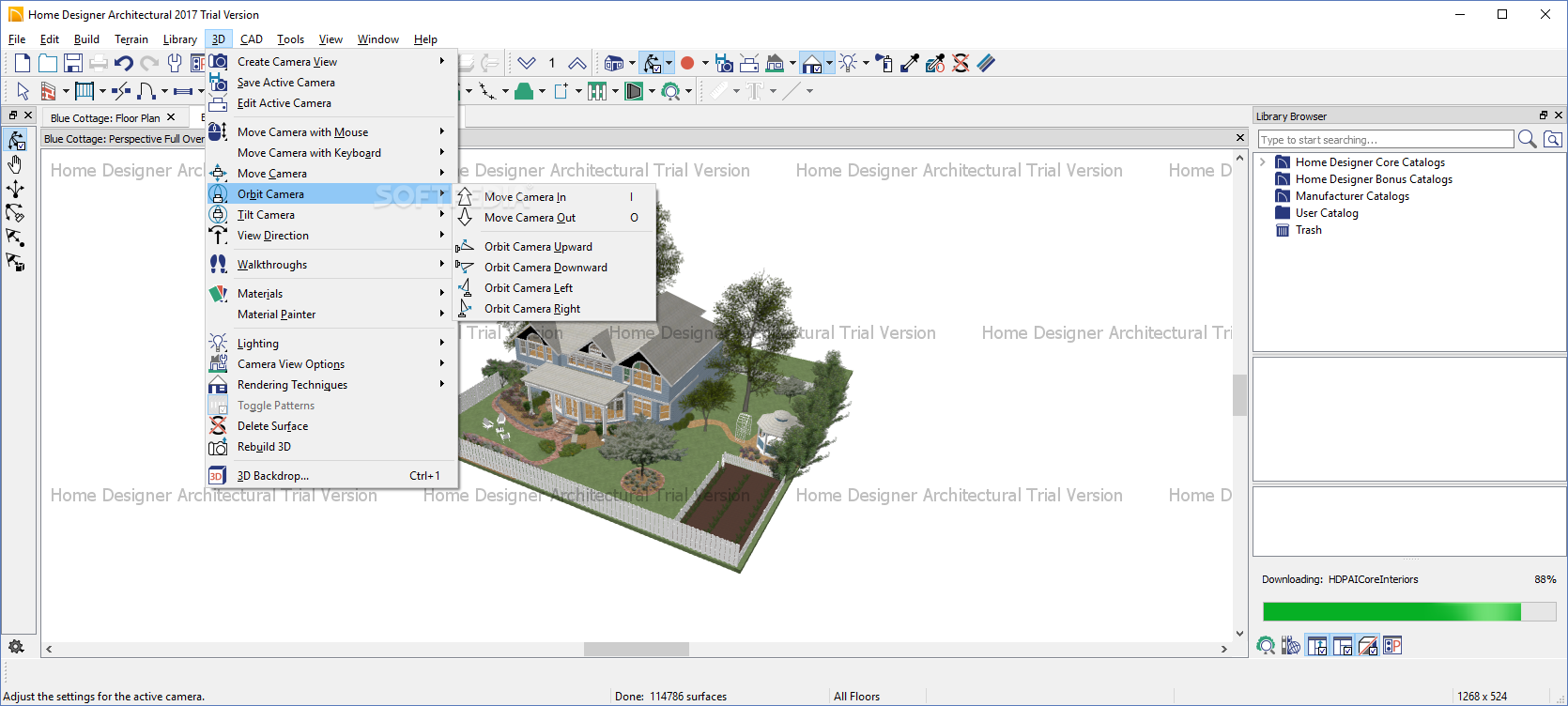Click the Open Plan folder icon

click(48, 63)
